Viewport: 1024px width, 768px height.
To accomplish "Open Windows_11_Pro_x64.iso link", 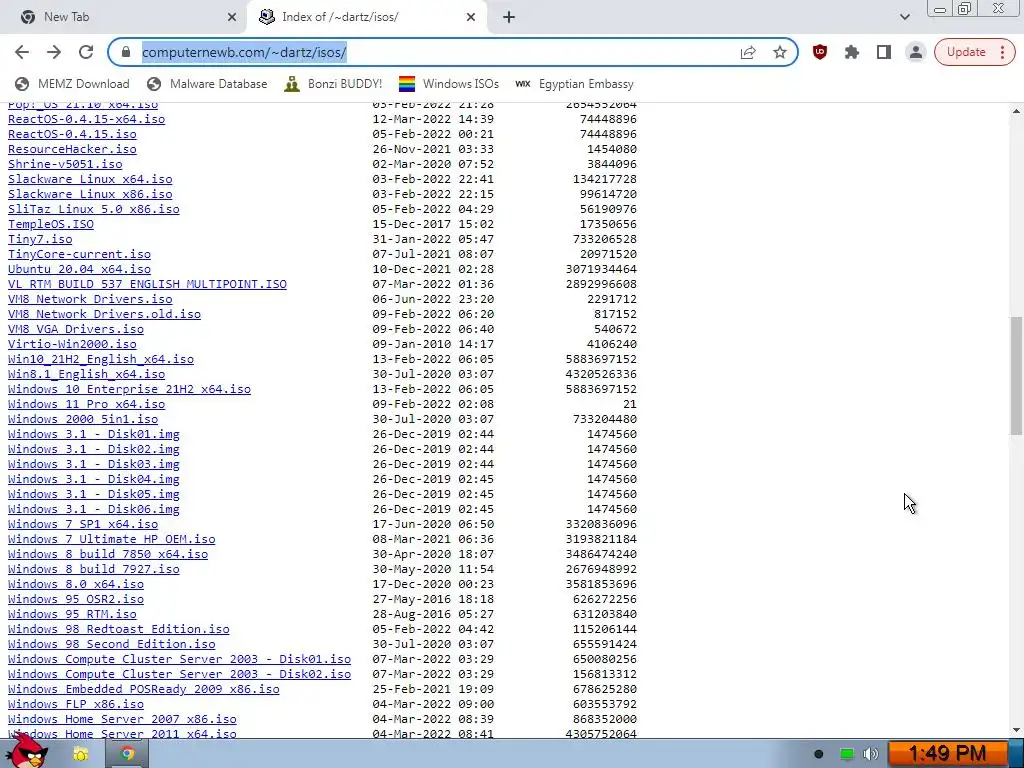I will coord(86,404).
